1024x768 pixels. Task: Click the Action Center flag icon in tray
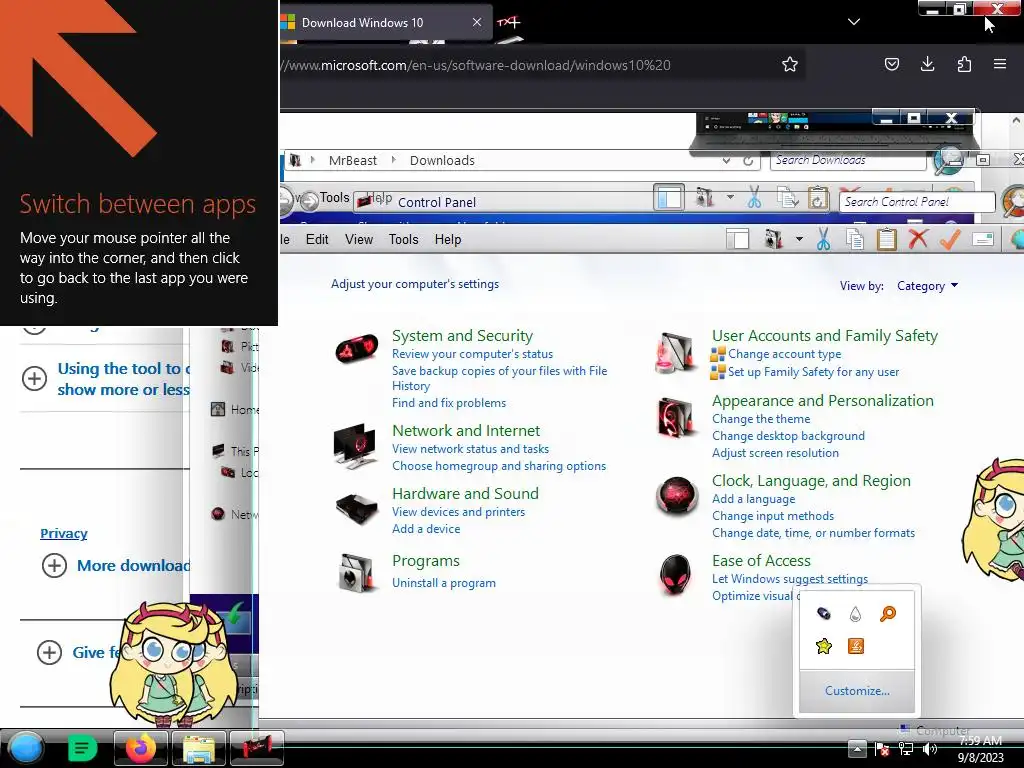pos(882,749)
